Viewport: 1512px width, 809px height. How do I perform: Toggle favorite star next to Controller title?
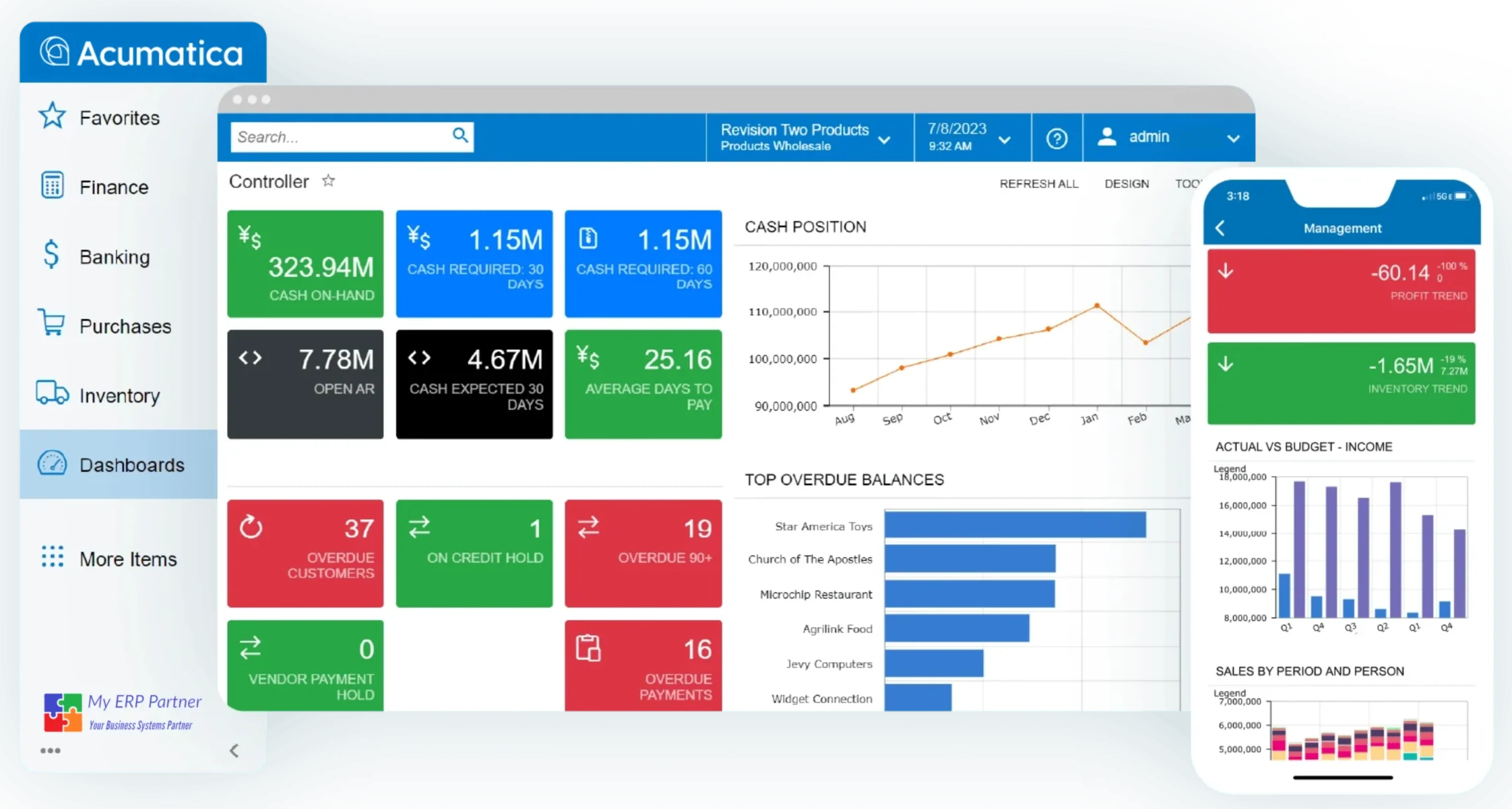point(328,181)
